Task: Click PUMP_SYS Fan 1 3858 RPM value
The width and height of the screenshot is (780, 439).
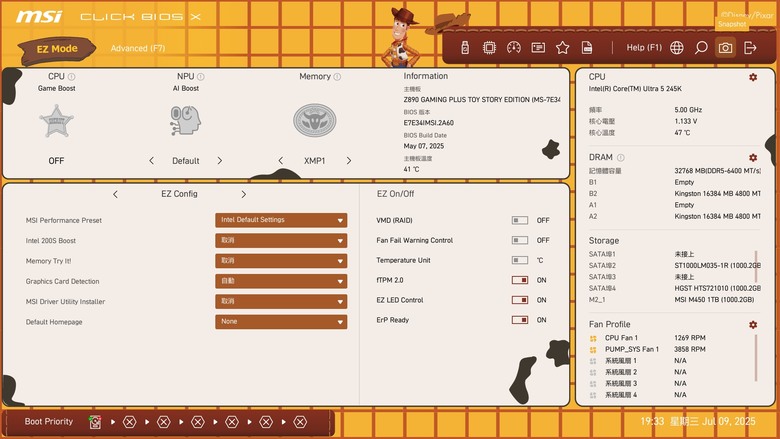Action: coord(689,350)
